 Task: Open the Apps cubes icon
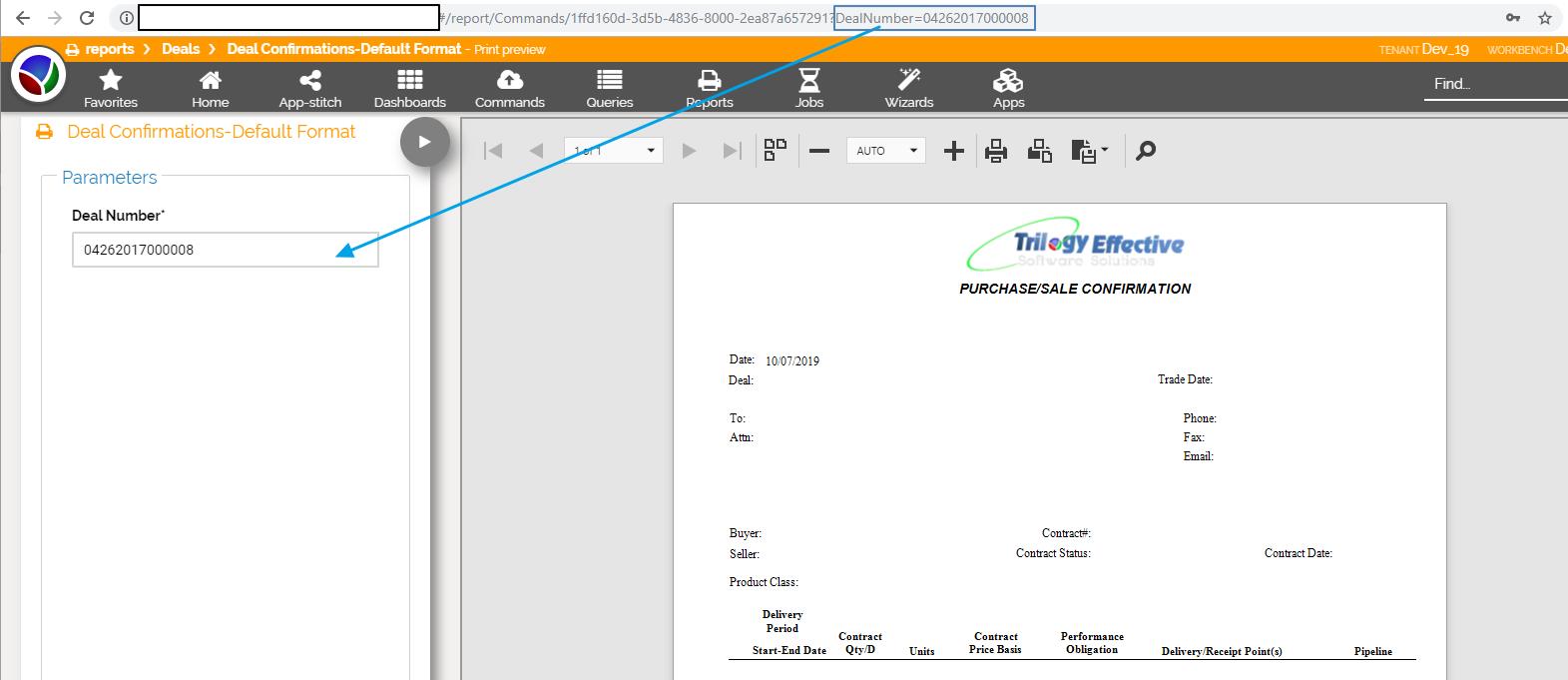(x=1008, y=81)
